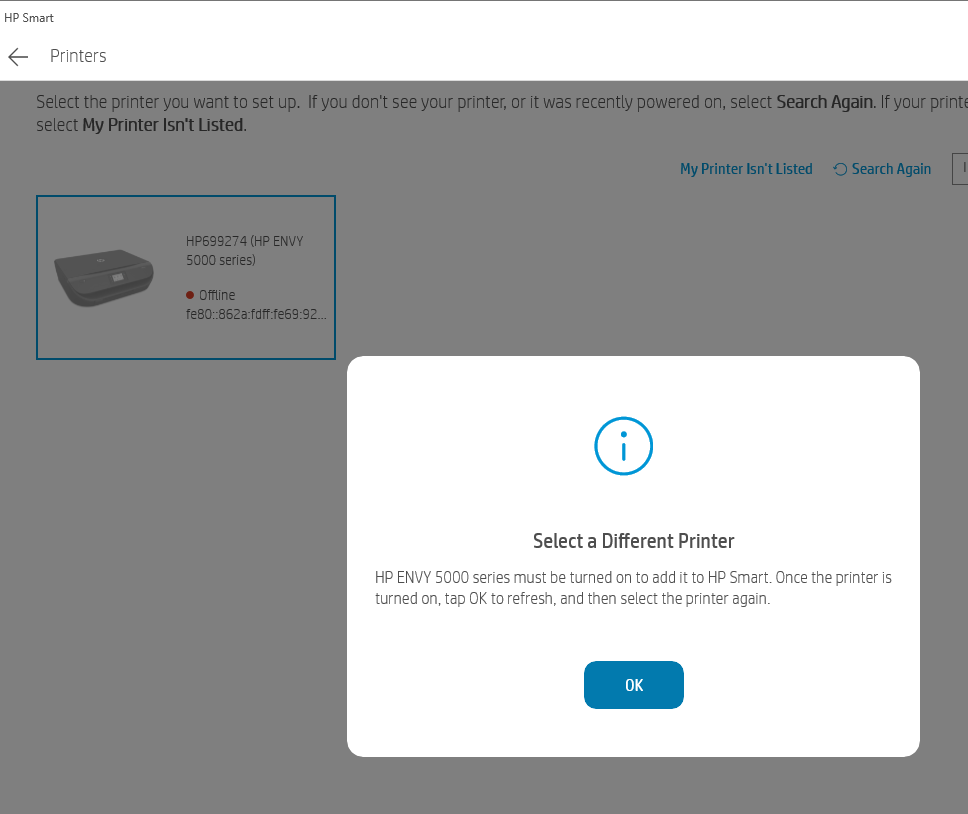This screenshot has height=814, width=968.
Task: Click the HP Smart app title text
Action: coord(28,17)
